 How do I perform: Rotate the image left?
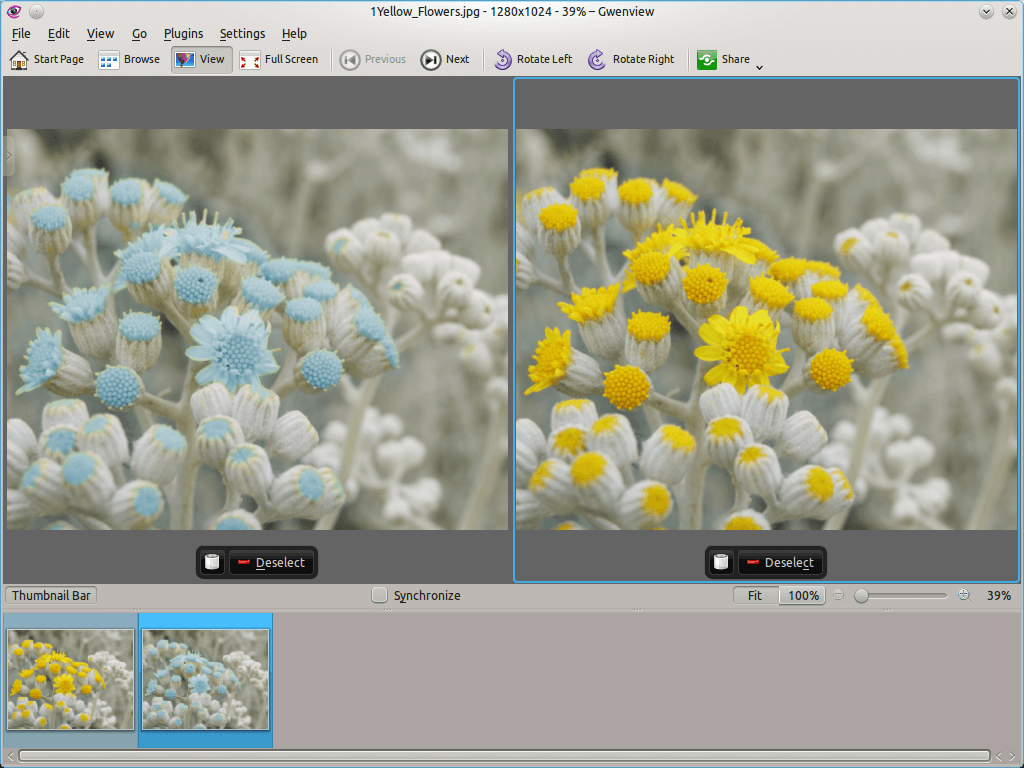pos(533,59)
